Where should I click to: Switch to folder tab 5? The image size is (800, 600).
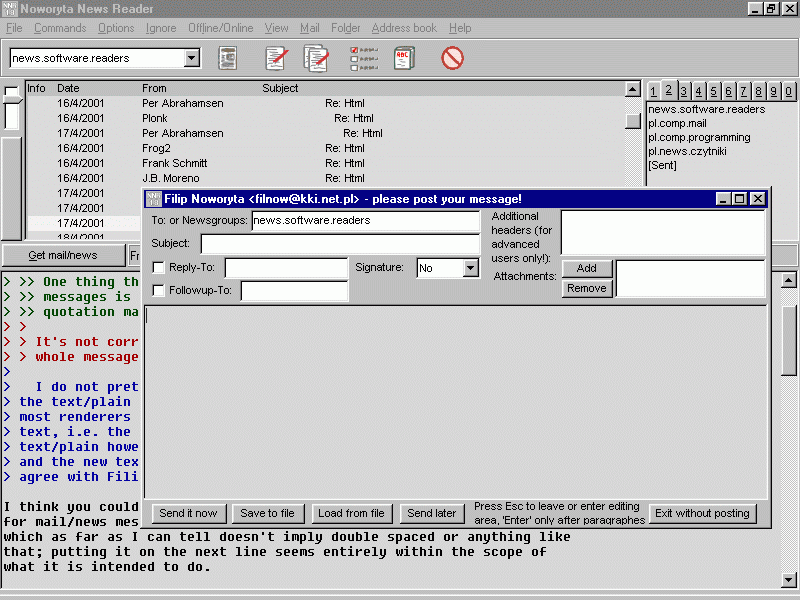pos(713,91)
